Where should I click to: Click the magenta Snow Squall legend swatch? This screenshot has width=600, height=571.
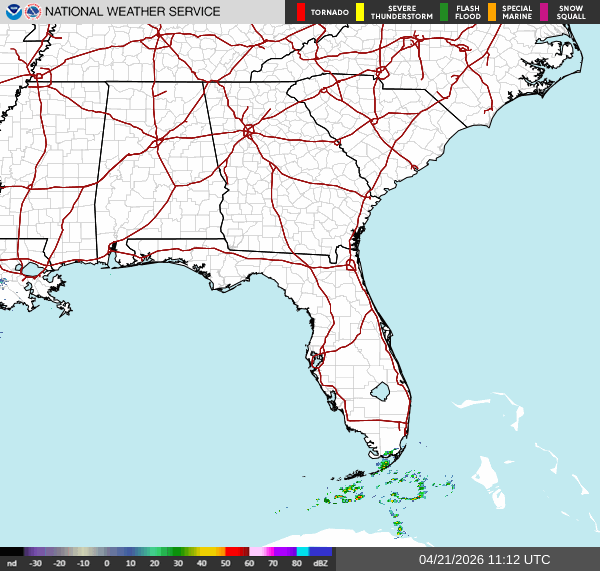[545, 12]
